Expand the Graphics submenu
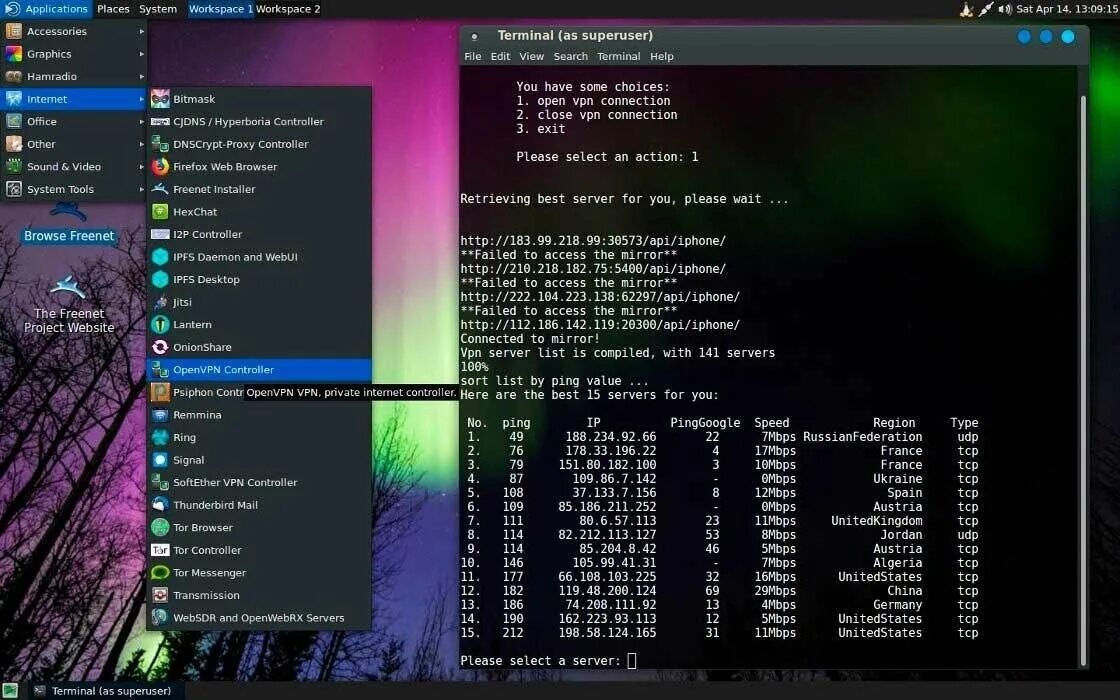 [74, 54]
